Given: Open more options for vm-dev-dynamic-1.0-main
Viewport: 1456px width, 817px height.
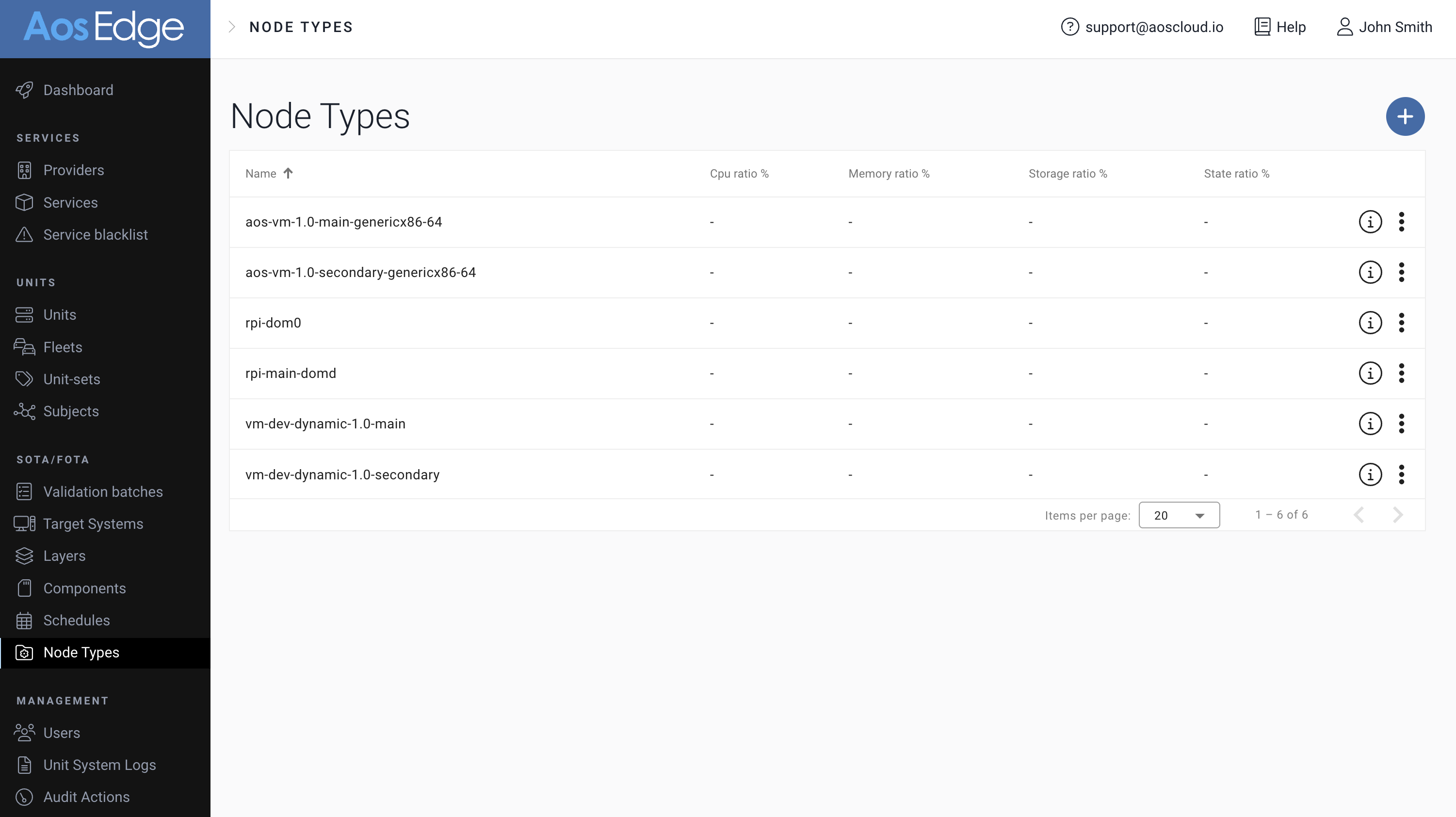Looking at the screenshot, I should 1401,424.
